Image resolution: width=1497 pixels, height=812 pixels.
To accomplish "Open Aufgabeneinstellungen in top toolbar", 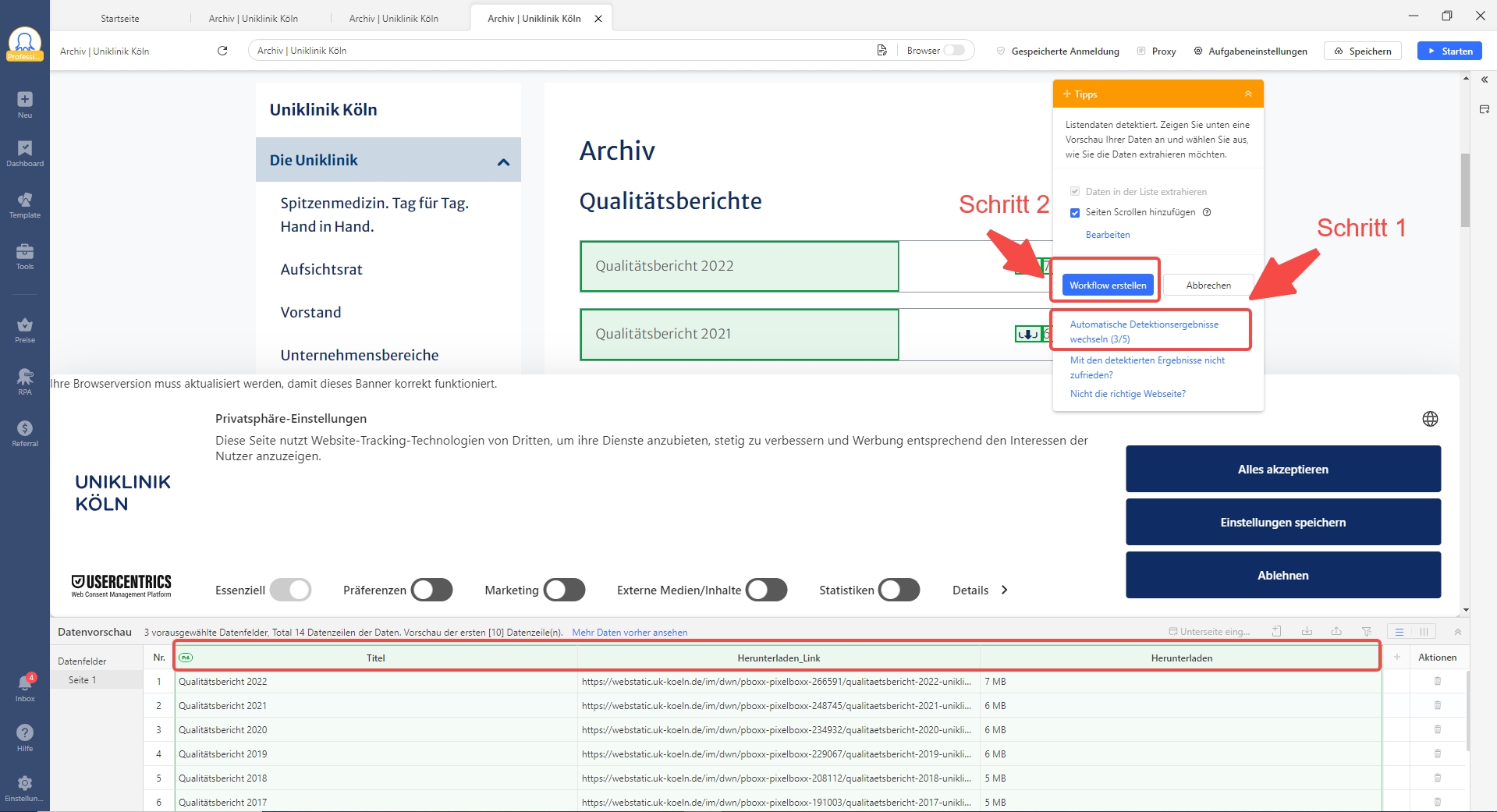I will [1250, 51].
